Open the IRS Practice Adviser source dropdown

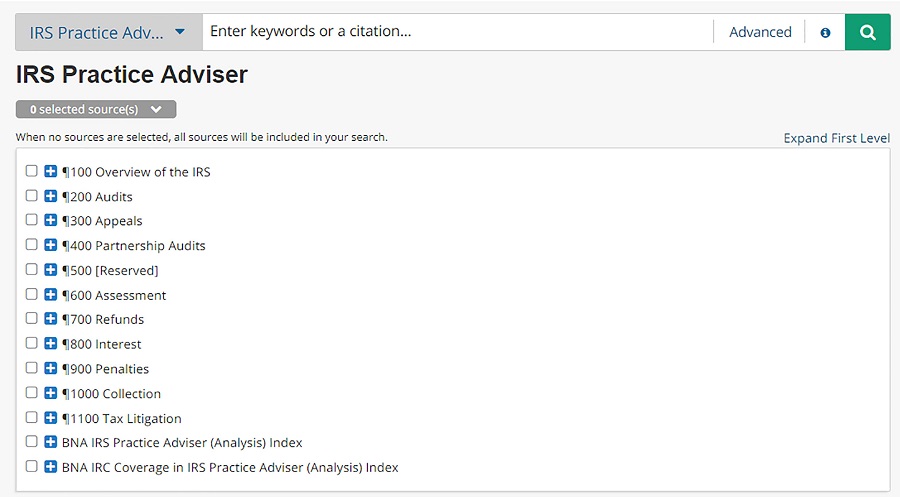108,32
